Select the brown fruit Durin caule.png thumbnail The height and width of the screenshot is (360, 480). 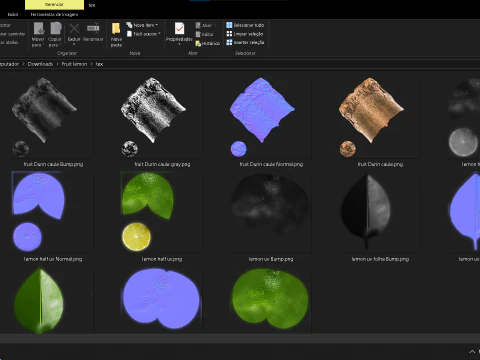click(x=371, y=117)
